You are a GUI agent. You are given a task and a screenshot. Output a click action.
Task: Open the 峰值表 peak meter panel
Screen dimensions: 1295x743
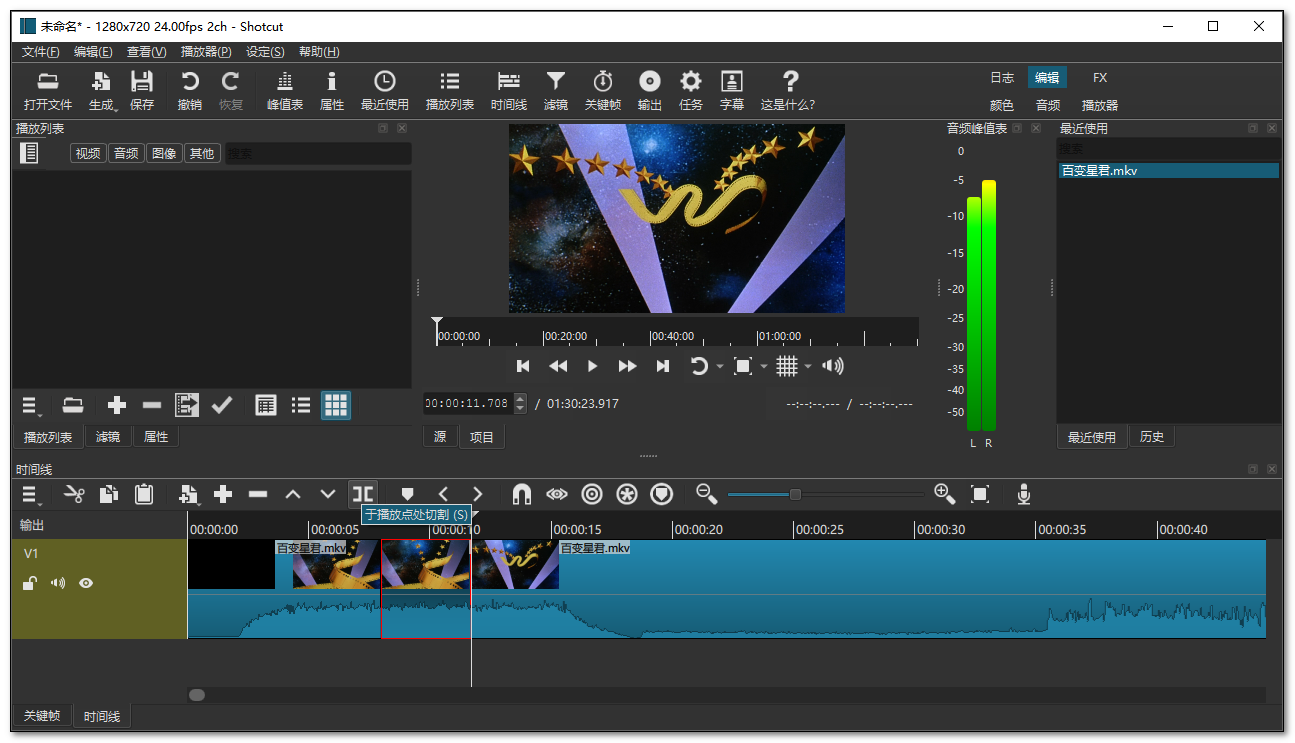click(285, 91)
